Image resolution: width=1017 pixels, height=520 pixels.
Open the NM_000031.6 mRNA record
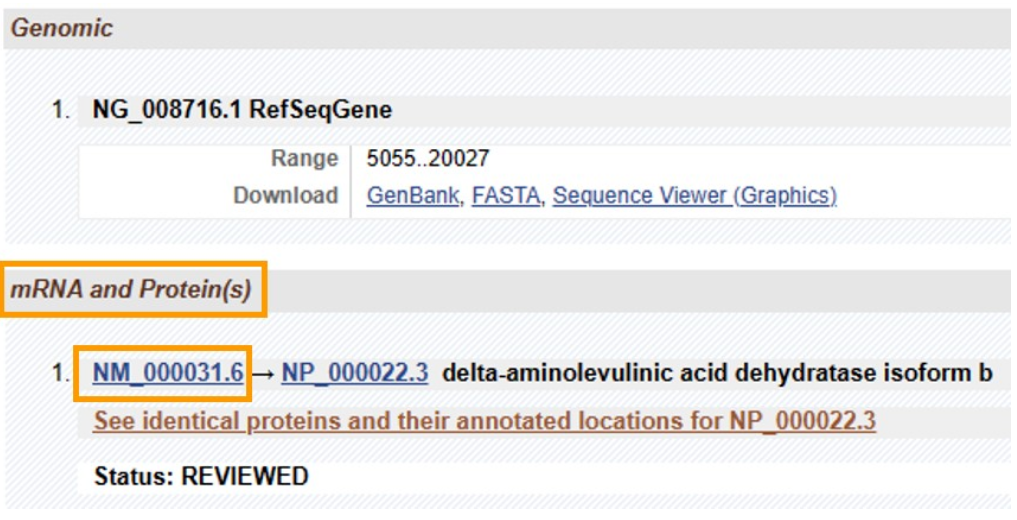tap(169, 373)
